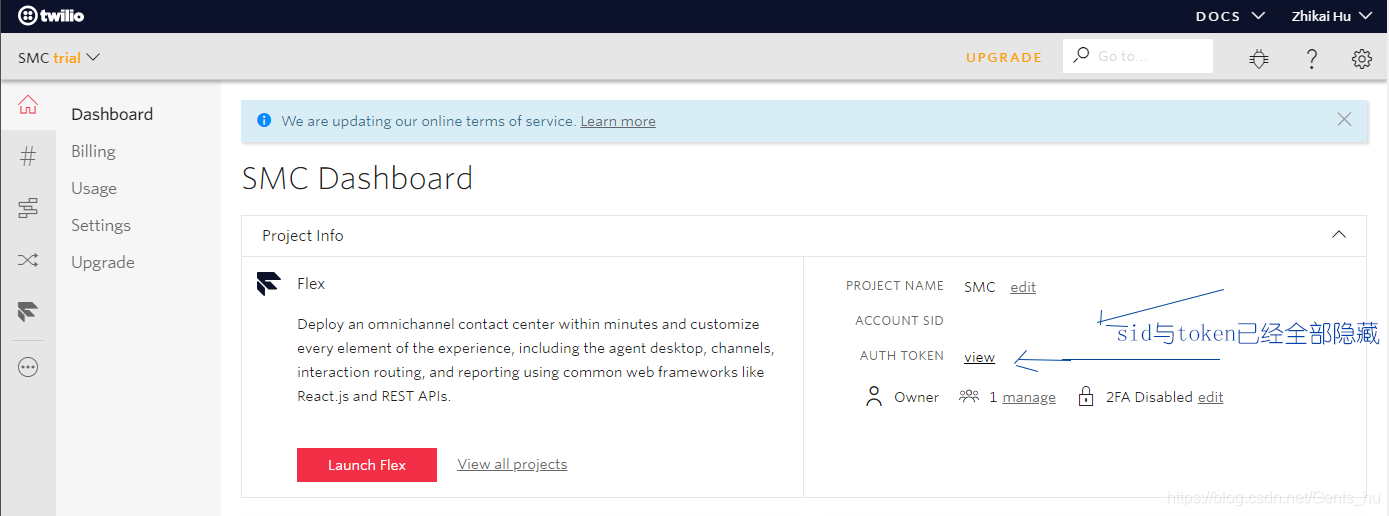Image resolution: width=1389 pixels, height=516 pixels.
Task: Open the Zhikai Hu account menu
Action: (1333, 16)
